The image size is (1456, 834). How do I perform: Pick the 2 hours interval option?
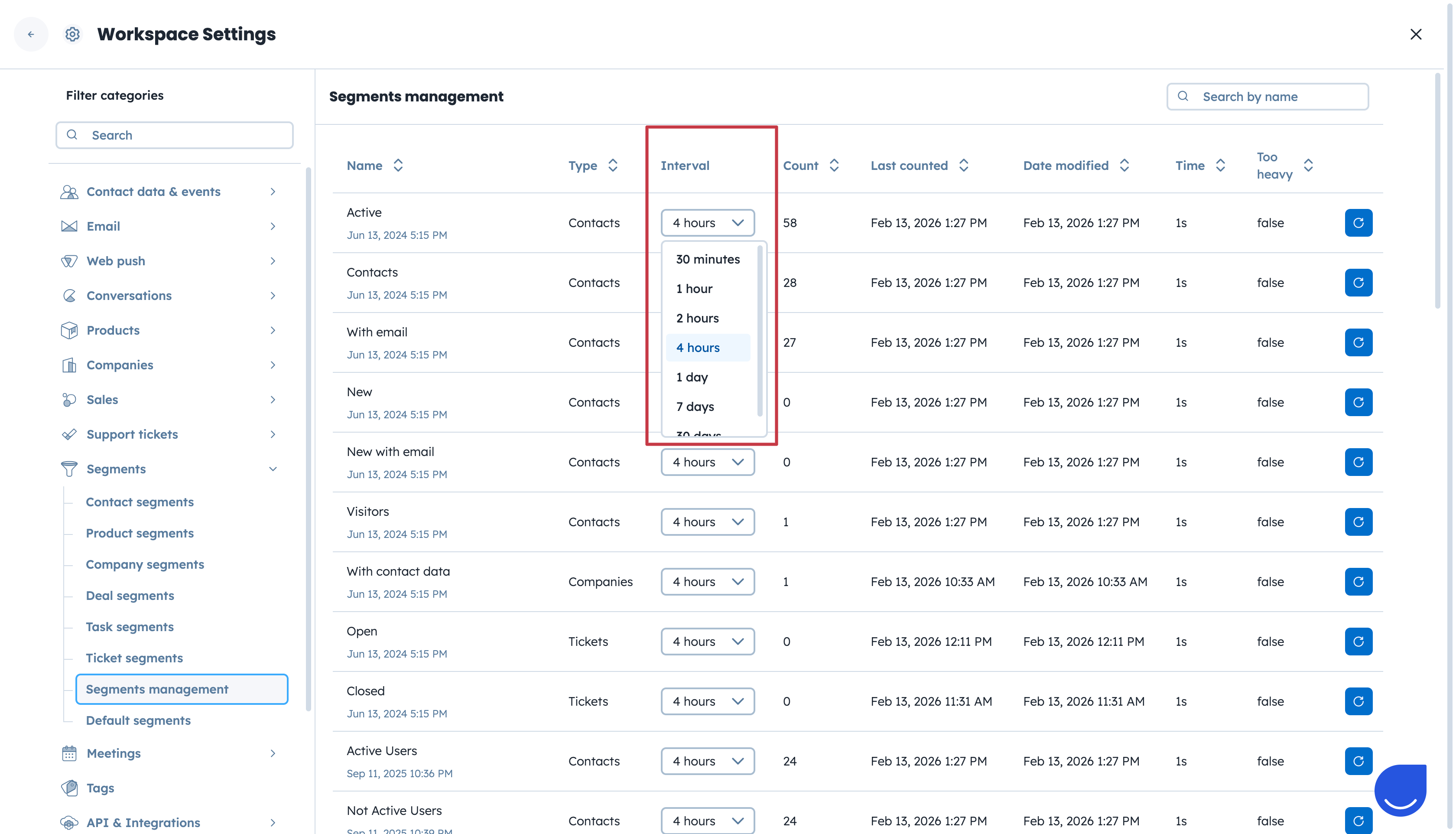(697, 319)
